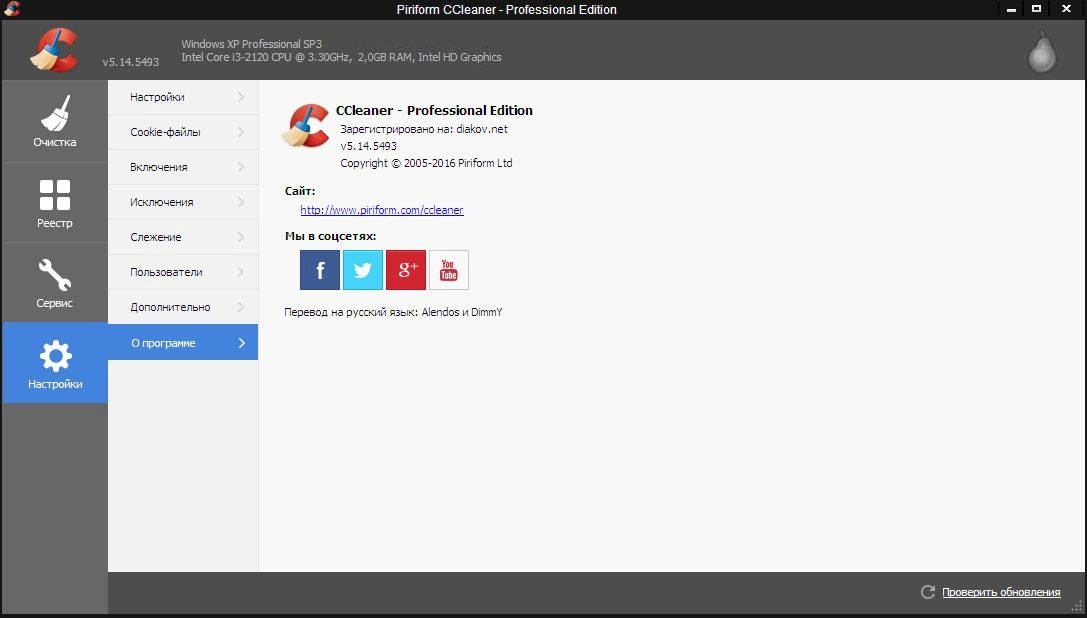
Task: Minimize the CCleaner window
Action: (x=1011, y=9)
